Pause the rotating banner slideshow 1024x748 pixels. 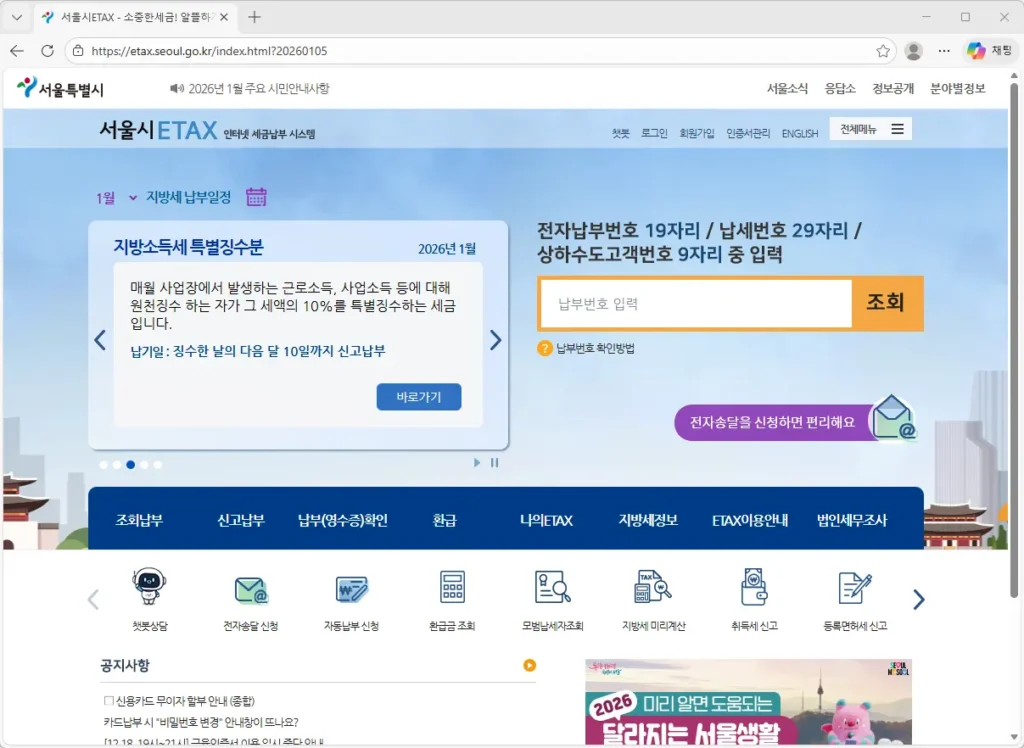pyautogui.click(x=493, y=463)
